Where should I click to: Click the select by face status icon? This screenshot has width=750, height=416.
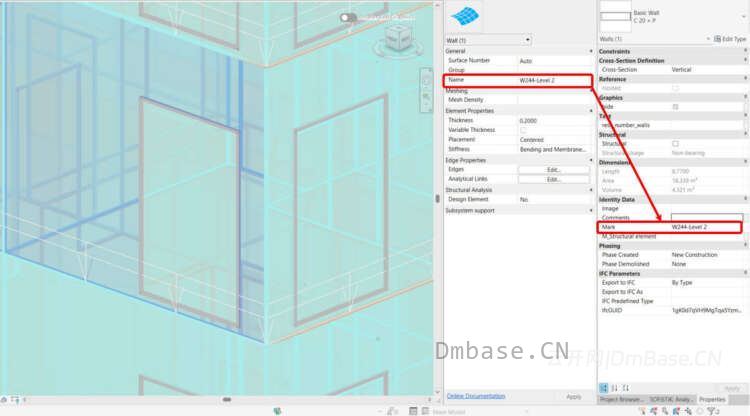pyautogui.click(x=676, y=411)
